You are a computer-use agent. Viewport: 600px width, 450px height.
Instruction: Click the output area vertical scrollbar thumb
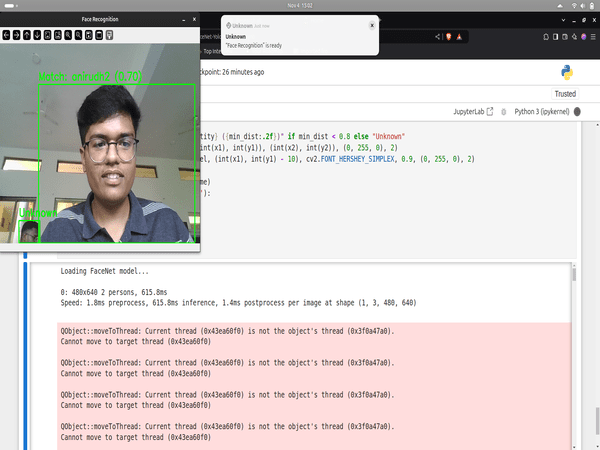574,274
